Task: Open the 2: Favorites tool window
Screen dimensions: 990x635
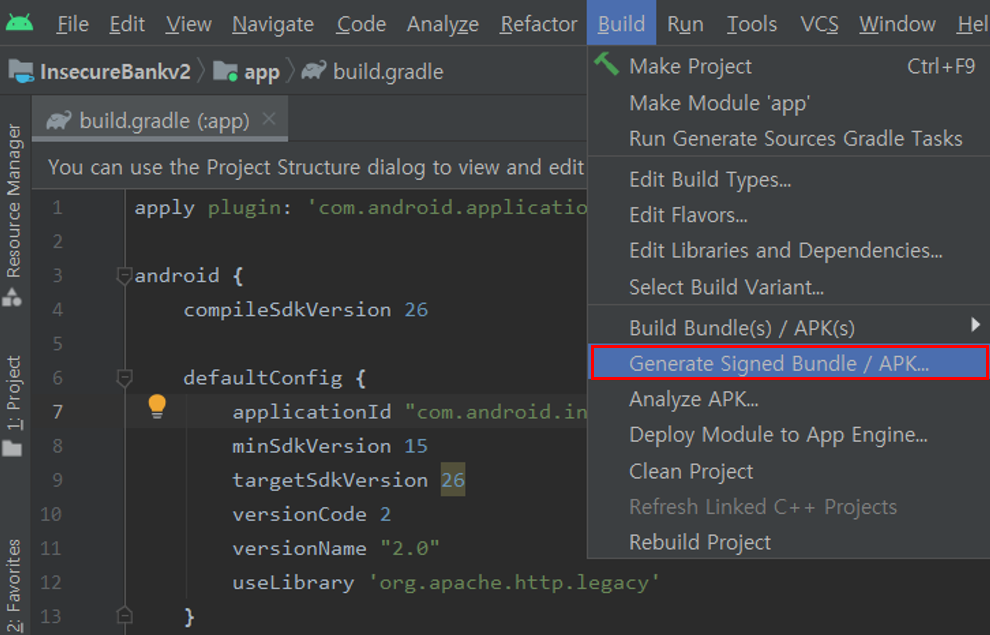Action: pos(13,586)
